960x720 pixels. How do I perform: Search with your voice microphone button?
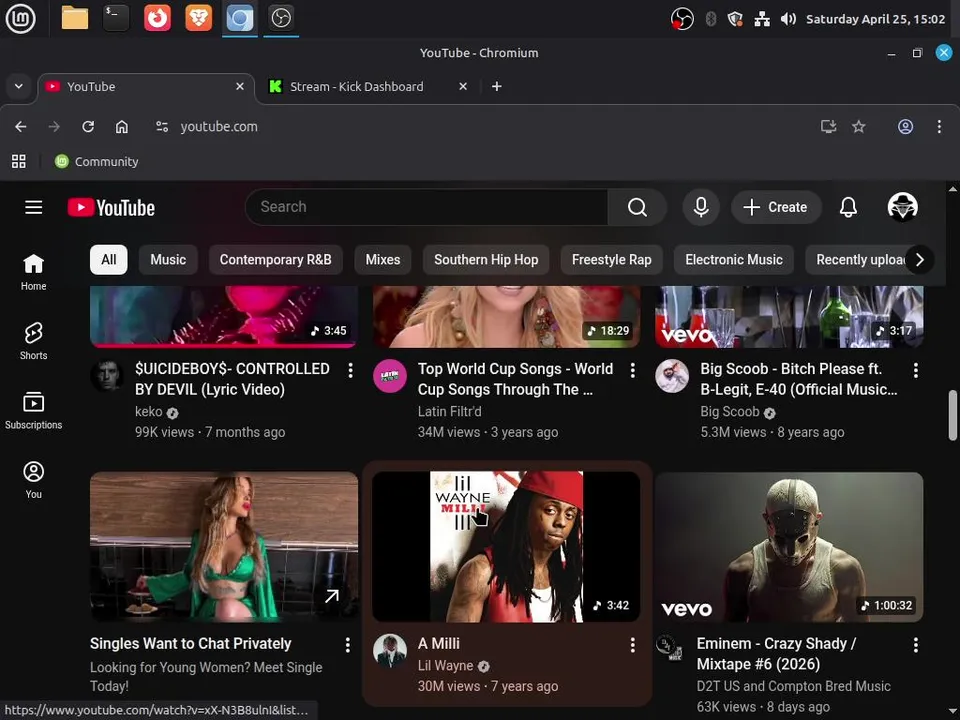click(701, 207)
